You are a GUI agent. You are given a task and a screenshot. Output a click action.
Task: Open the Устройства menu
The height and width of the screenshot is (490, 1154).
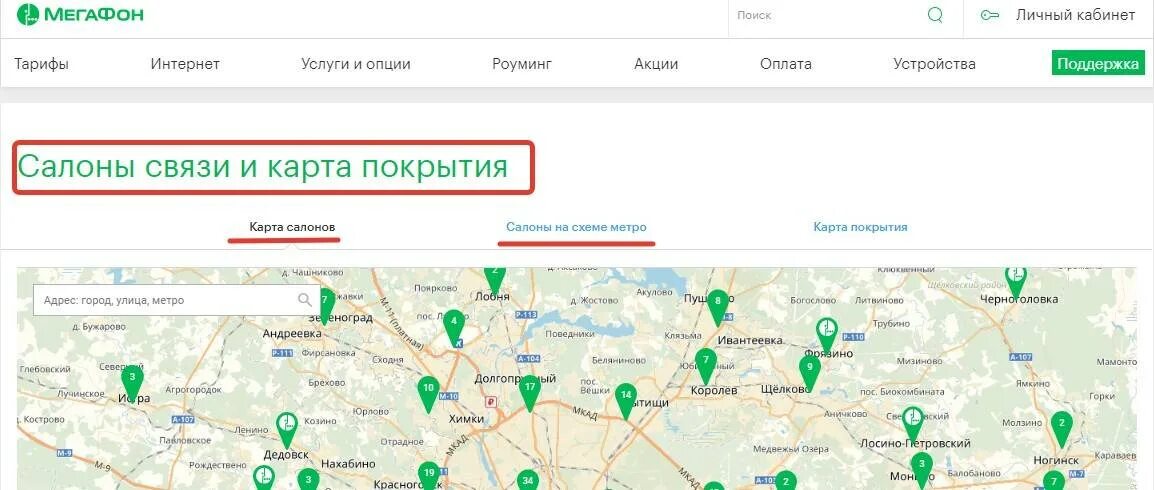(935, 64)
